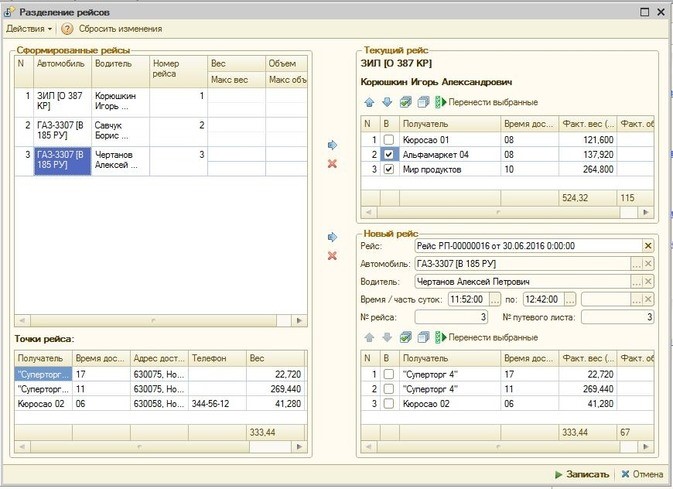The height and width of the screenshot is (489, 673).
Task: Select Мир продуктов recipient cell
Action: 450,169
